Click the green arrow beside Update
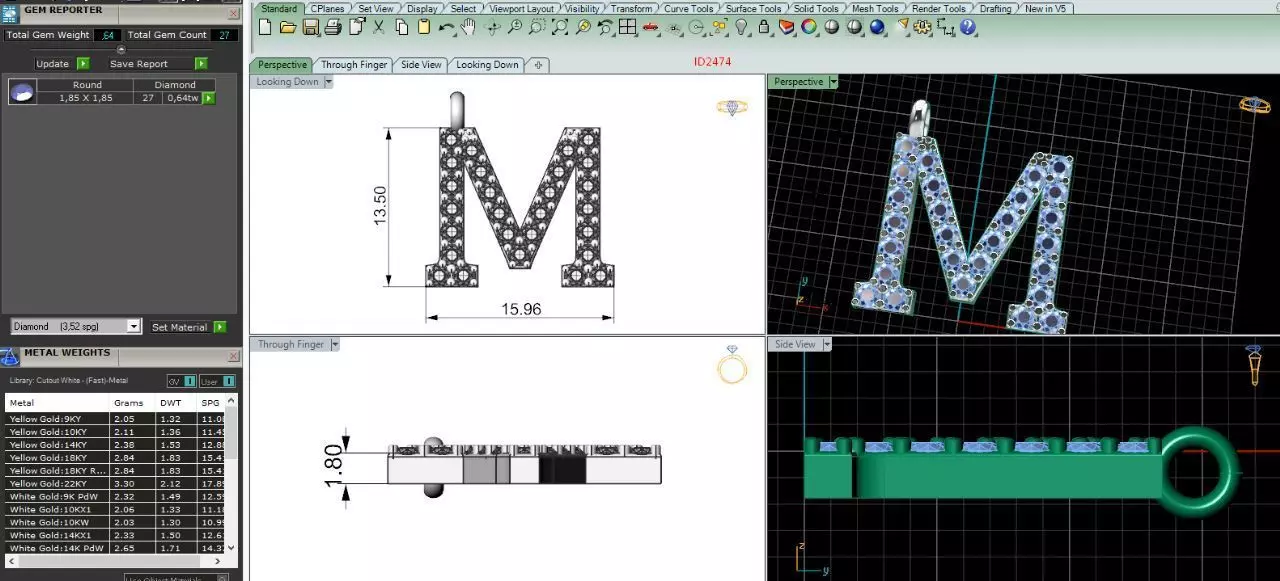Image resolution: width=1280 pixels, height=581 pixels. click(83, 64)
